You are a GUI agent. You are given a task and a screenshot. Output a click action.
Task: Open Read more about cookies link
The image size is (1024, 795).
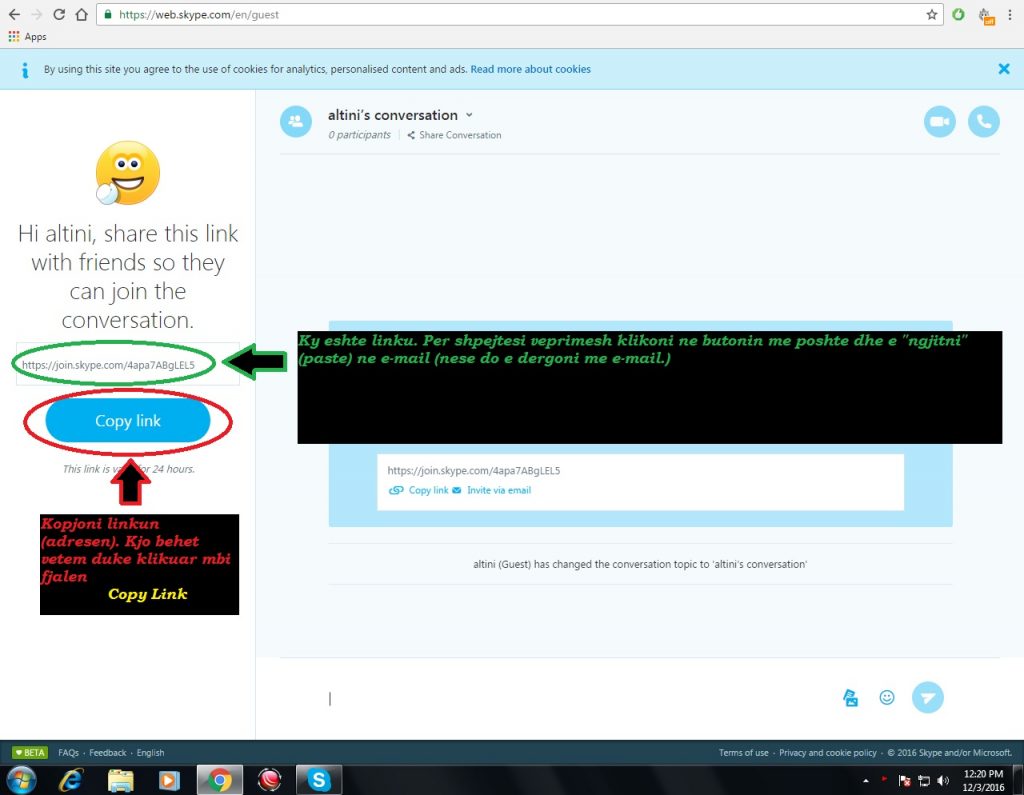point(530,69)
